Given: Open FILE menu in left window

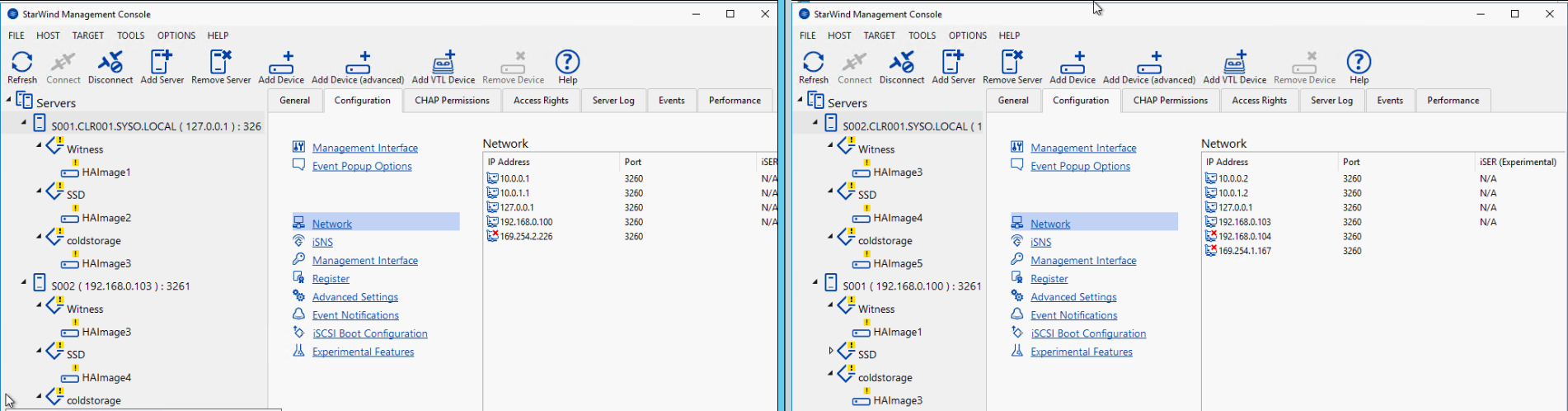Looking at the screenshot, I should (x=16, y=35).
